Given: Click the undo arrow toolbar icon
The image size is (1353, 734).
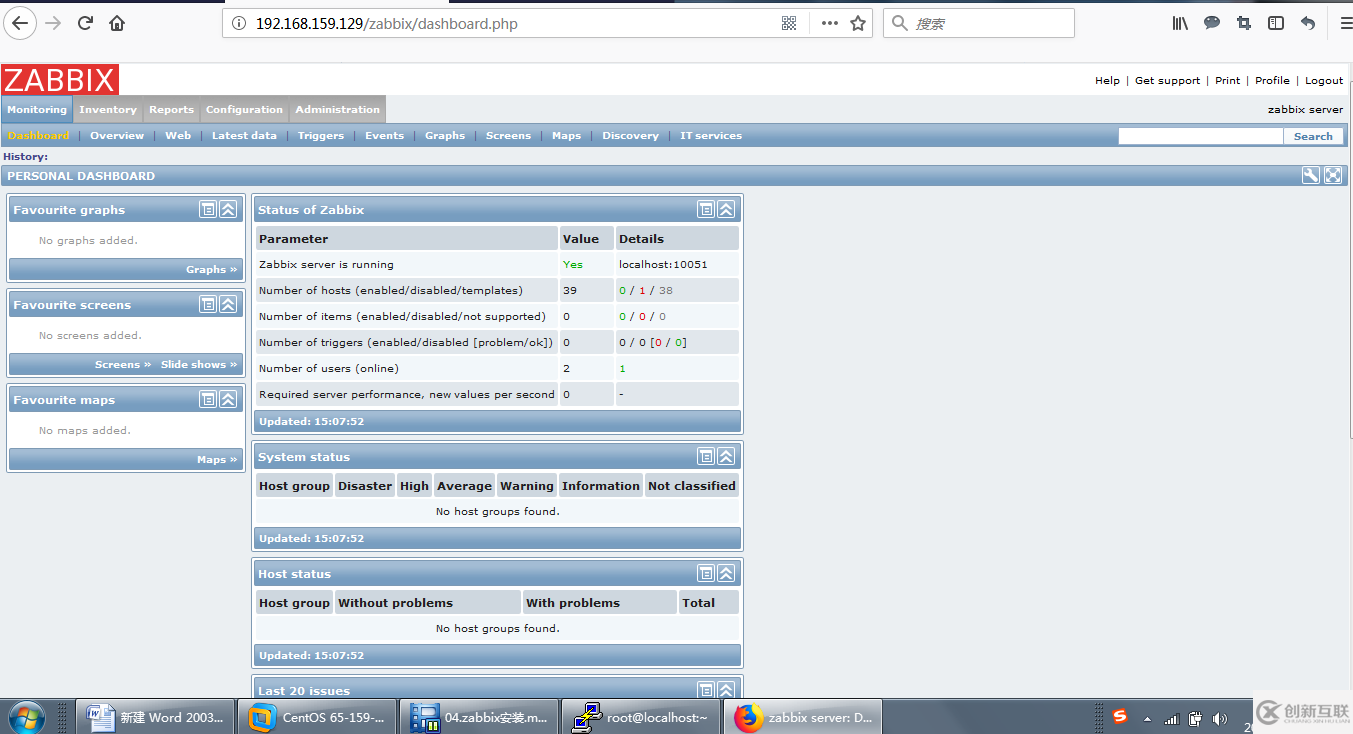Looking at the screenshot, I should coord(1308,23).
